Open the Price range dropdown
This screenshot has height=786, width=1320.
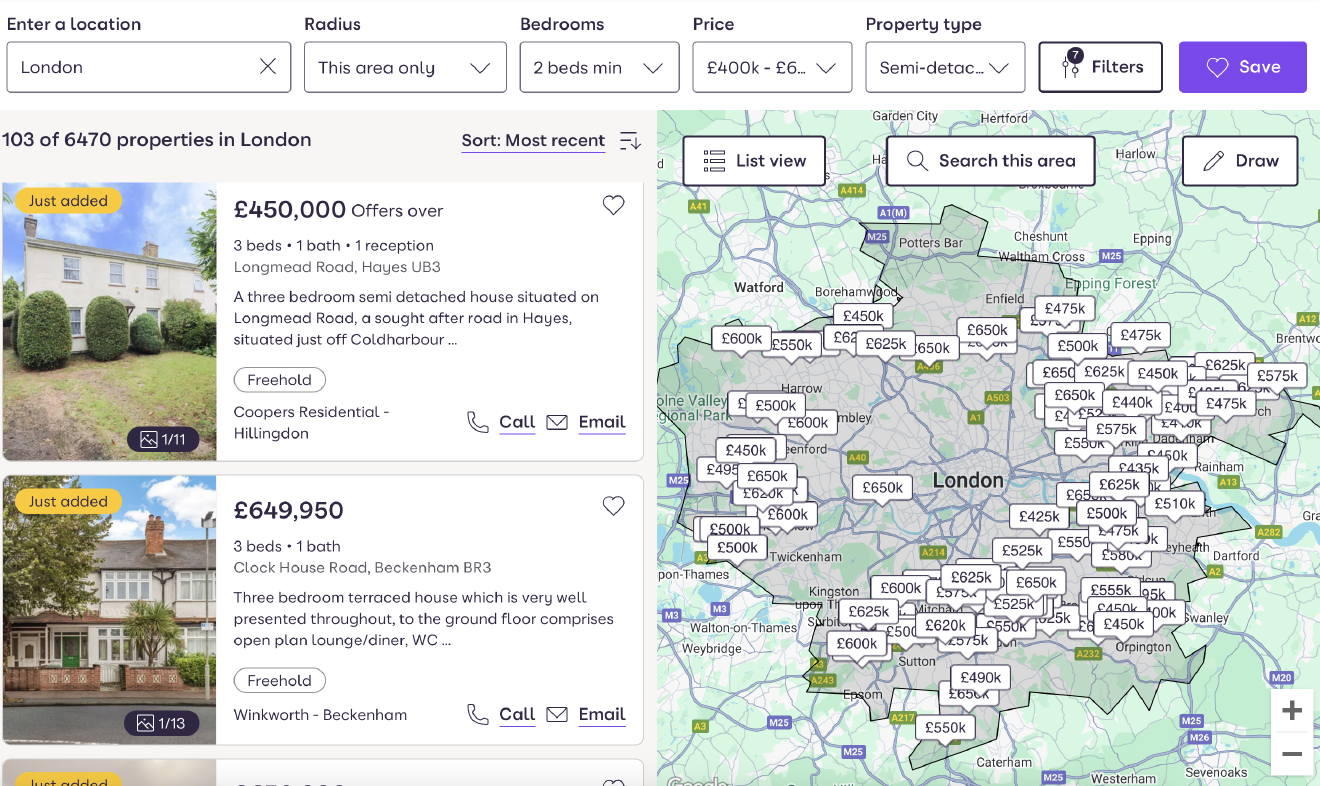(772, 67)
